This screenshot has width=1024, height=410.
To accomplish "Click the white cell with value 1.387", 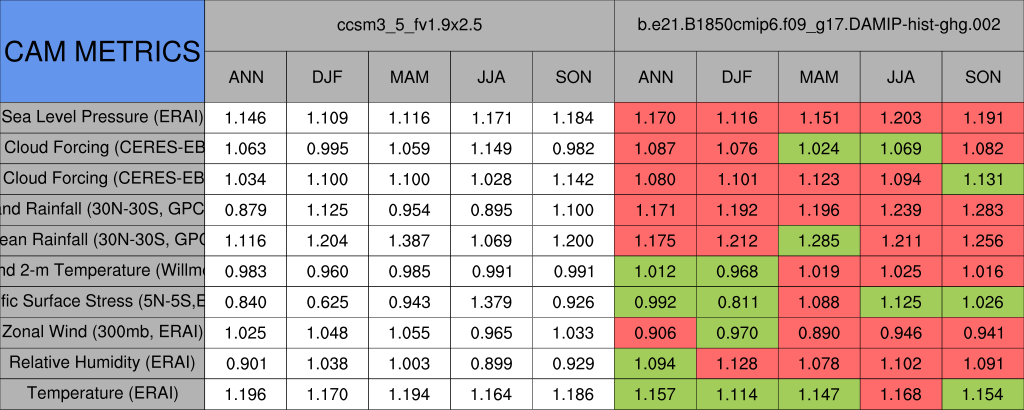I will [409, 240].
